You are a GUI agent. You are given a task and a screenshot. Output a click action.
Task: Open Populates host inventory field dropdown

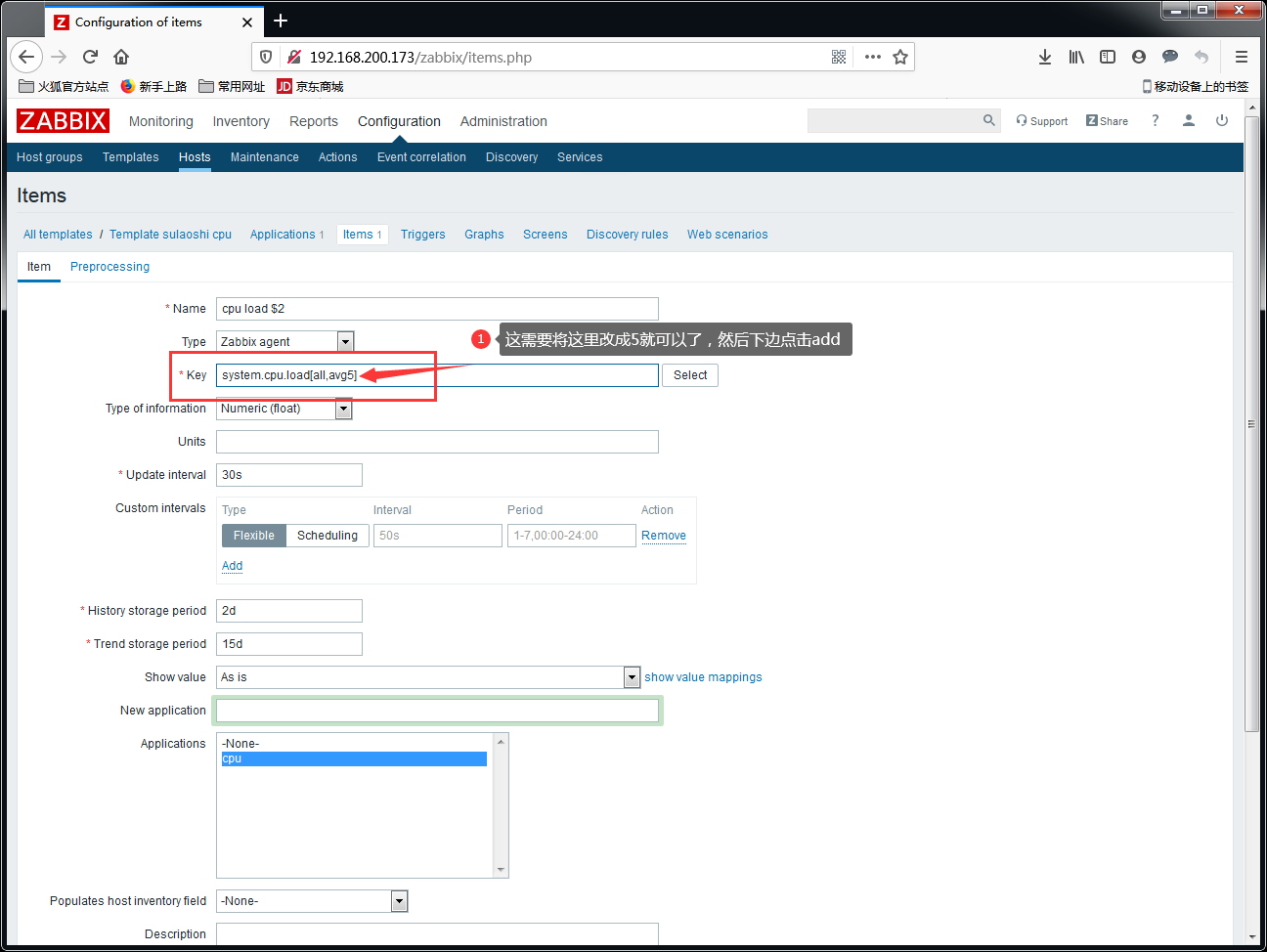312,901
